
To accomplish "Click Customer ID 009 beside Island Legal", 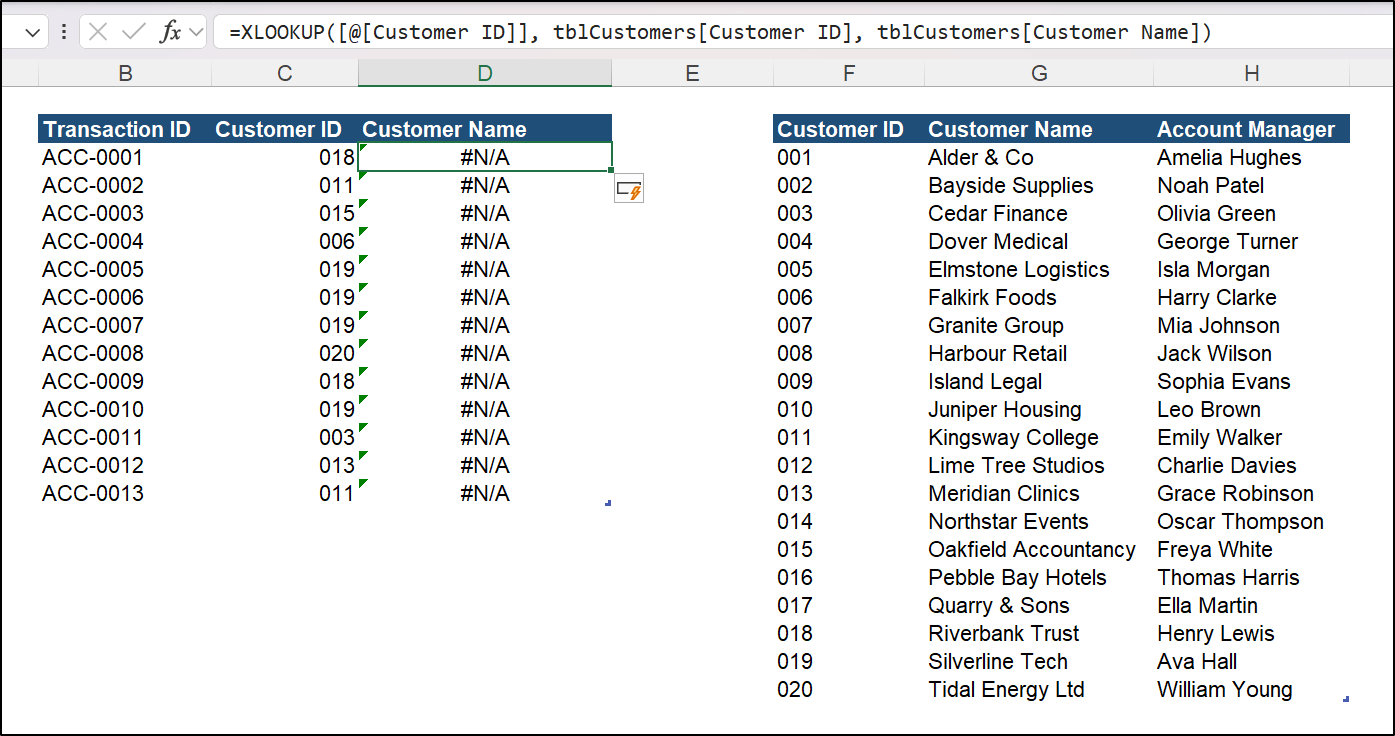I will pos(849,381).
